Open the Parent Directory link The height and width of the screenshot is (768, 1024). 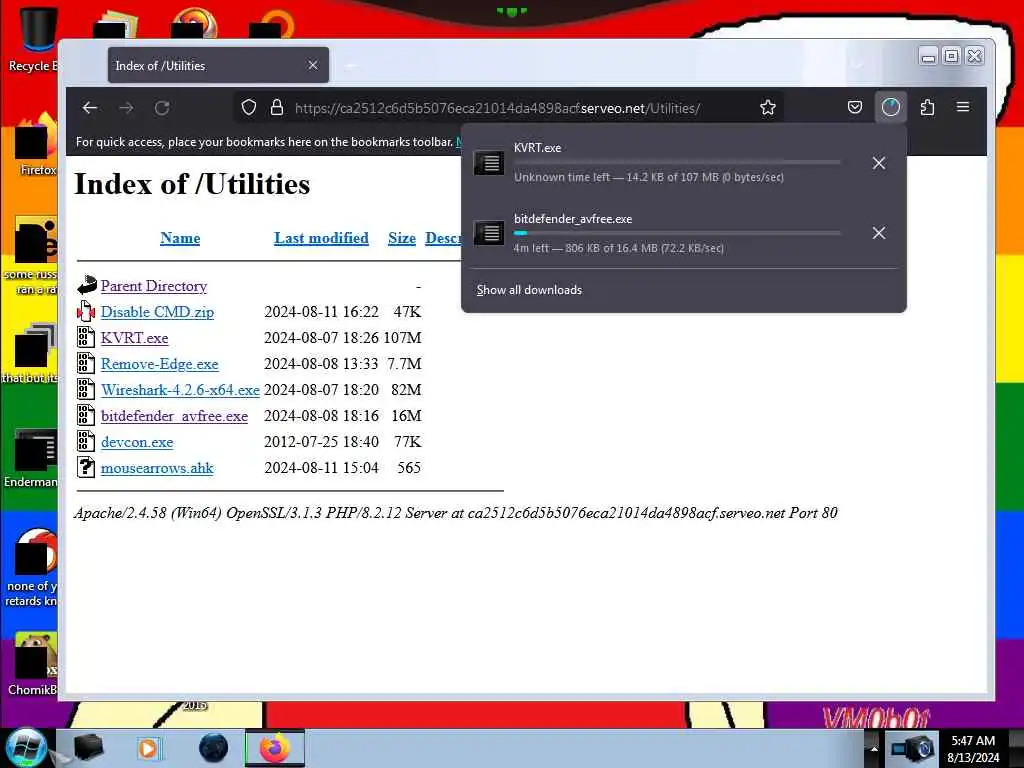point(153,286)
